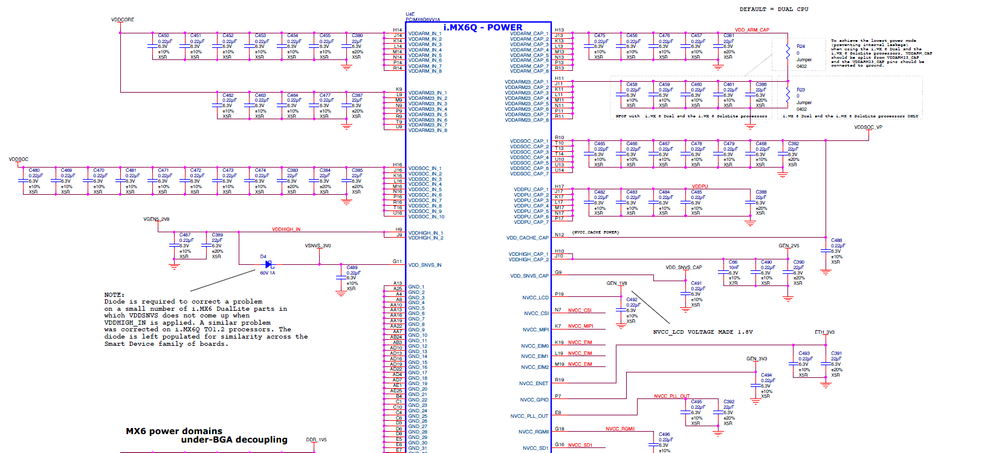Click the C475 reference designator
The width and height of the screenshot is (999, 453).
(x=600, y=36)
